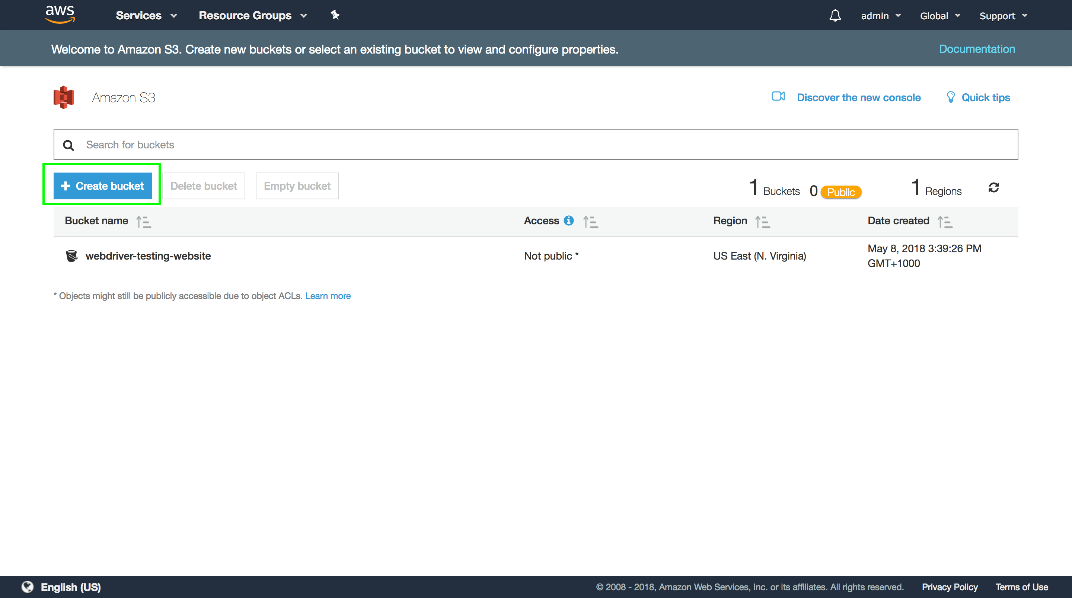Expand the admin account dropdown
Viewport: 1072px width, 598px height.
[x=880, y=16]
